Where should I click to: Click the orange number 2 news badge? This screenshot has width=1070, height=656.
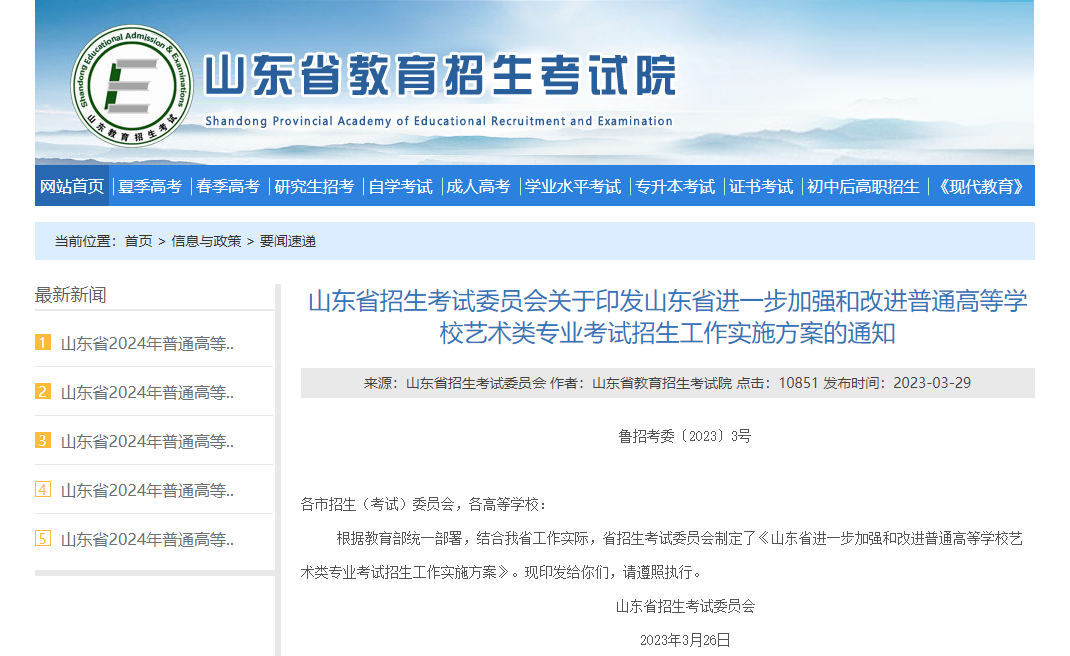41,391
